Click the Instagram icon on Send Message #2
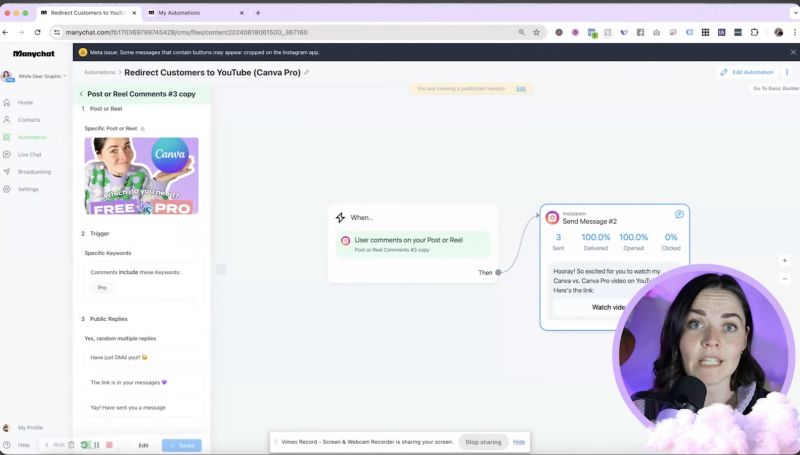 point(552,218)
